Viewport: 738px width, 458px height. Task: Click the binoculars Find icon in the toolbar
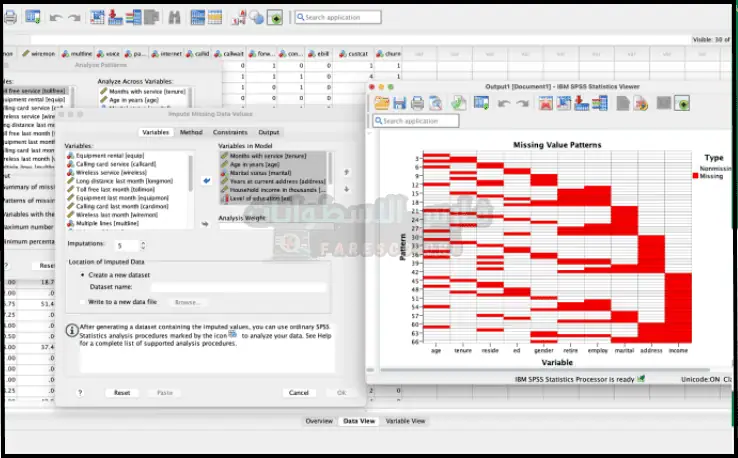(x=174, y=17)
